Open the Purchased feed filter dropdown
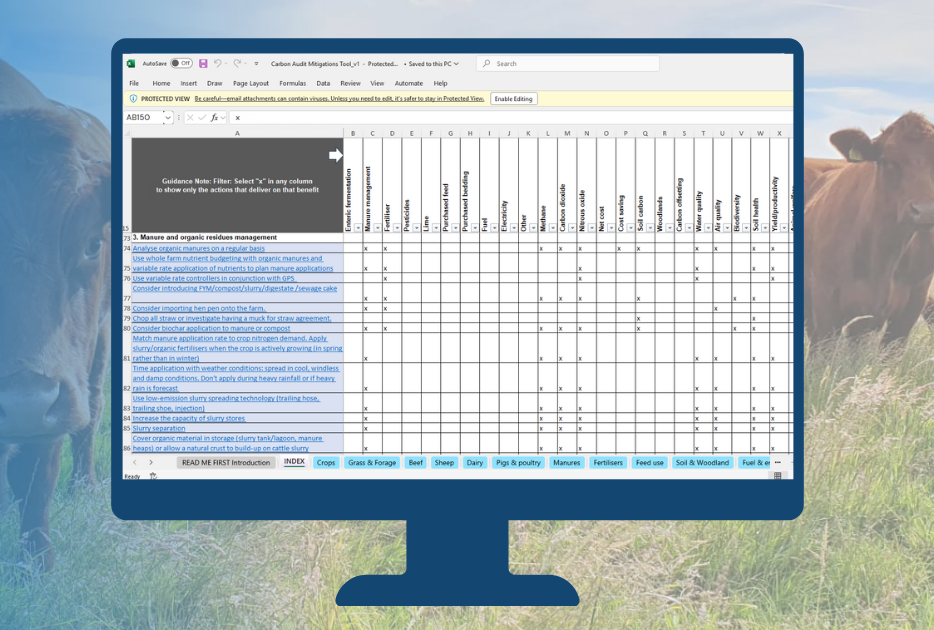This screenshot has width=934, height=630. (x=455, y=228)
